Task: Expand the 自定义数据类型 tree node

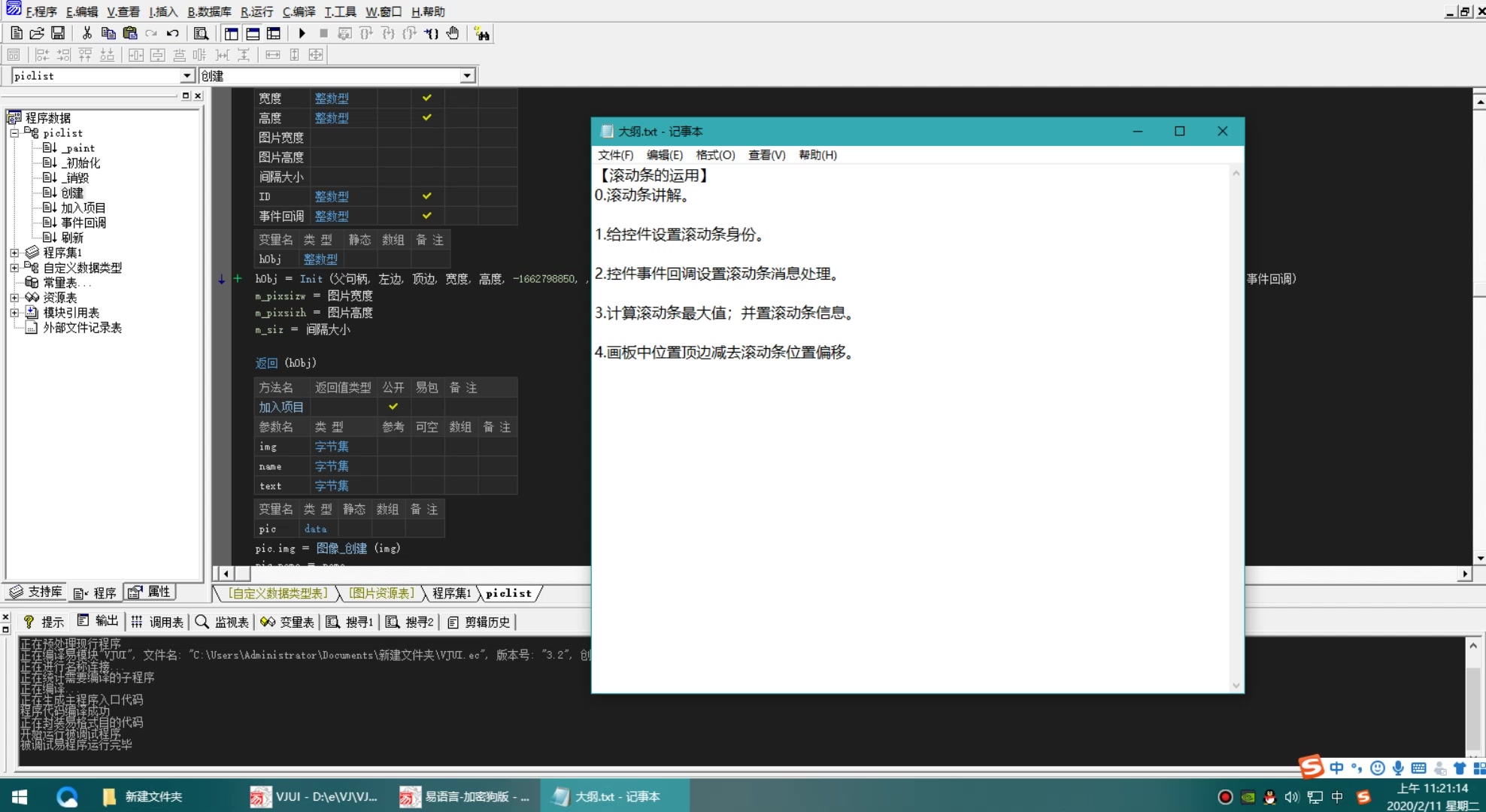Action: coord(14,268)
